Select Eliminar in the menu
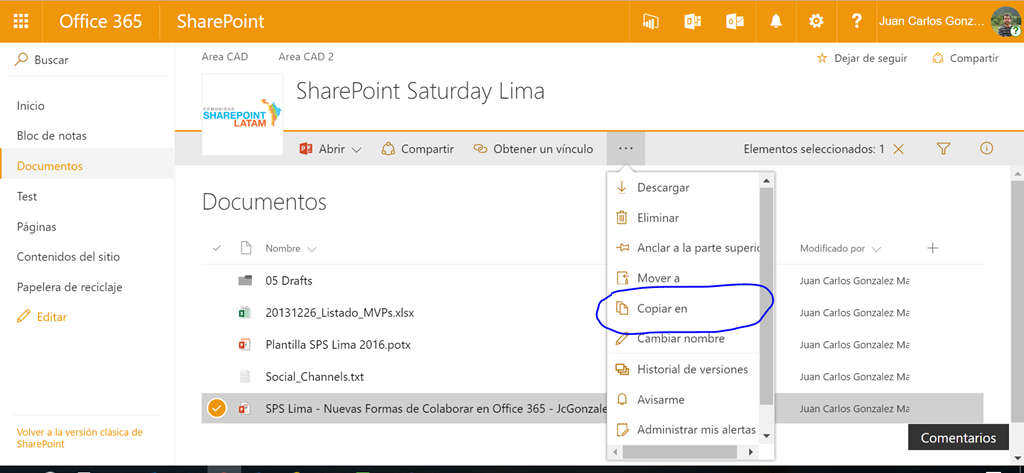 coord(658,218)
